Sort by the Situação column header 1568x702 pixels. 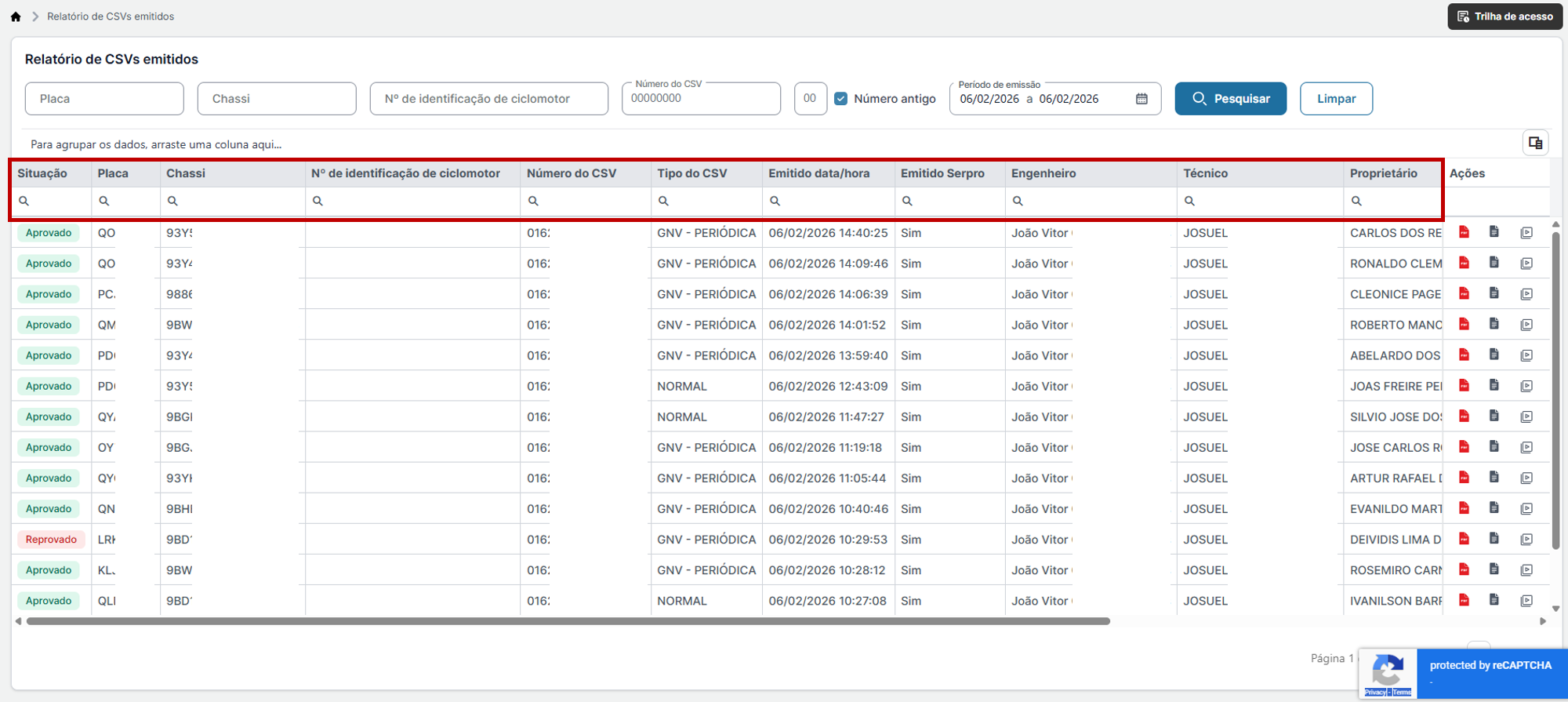(42, 173)
